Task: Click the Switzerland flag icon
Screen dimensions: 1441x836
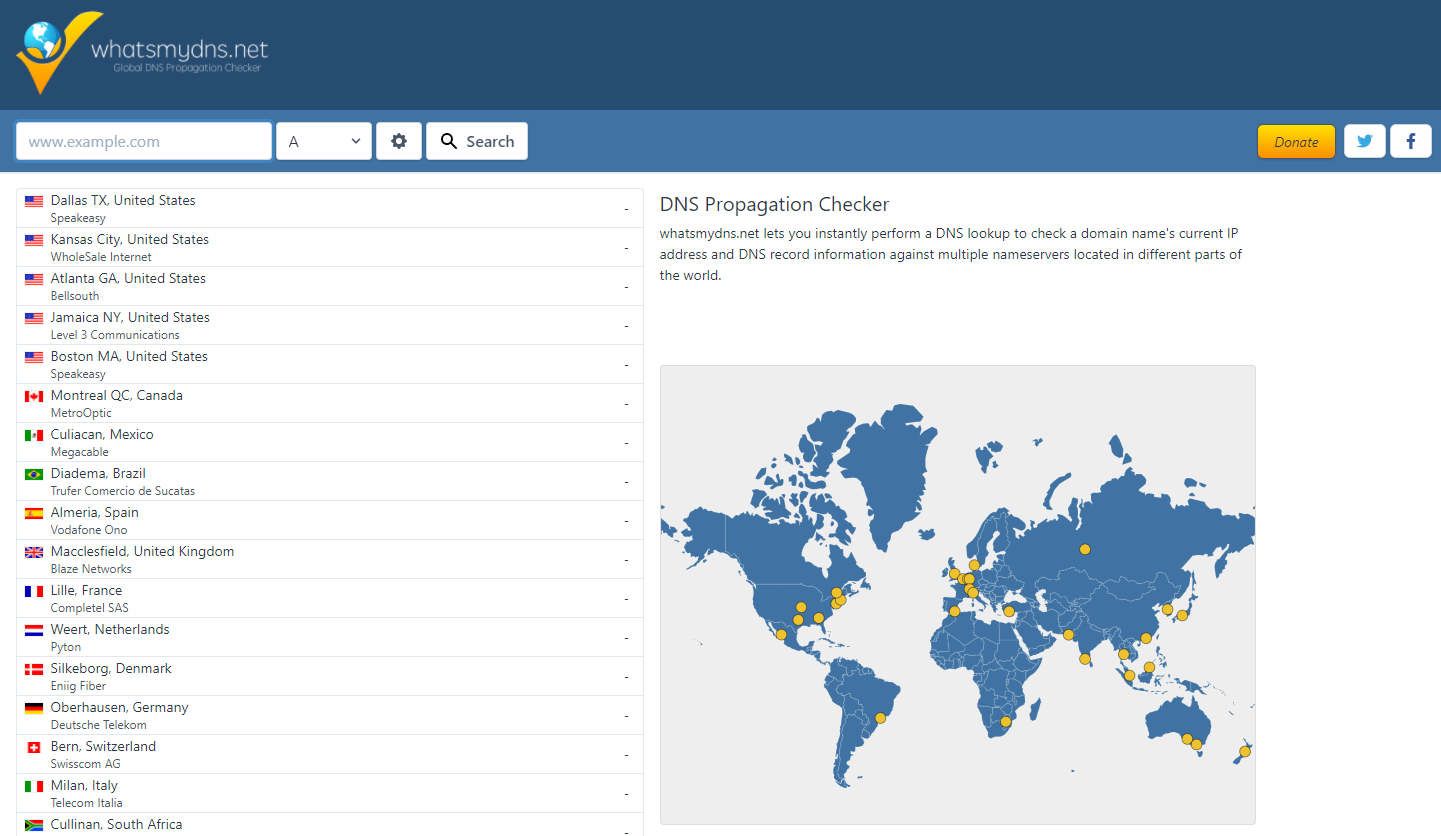Action: [x=34, y=747]
